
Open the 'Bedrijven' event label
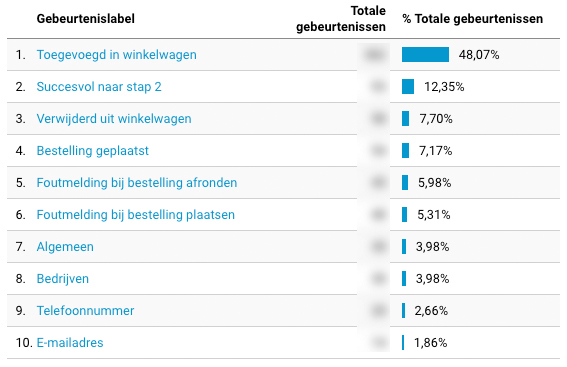pyautogui.click(x=63, y=279)
